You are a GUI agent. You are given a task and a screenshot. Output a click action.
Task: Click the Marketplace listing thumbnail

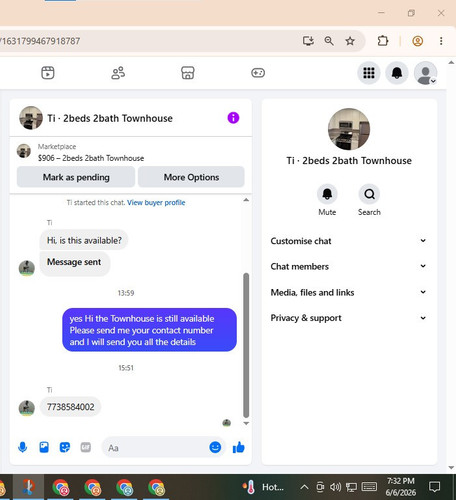(x=24, y=151)
